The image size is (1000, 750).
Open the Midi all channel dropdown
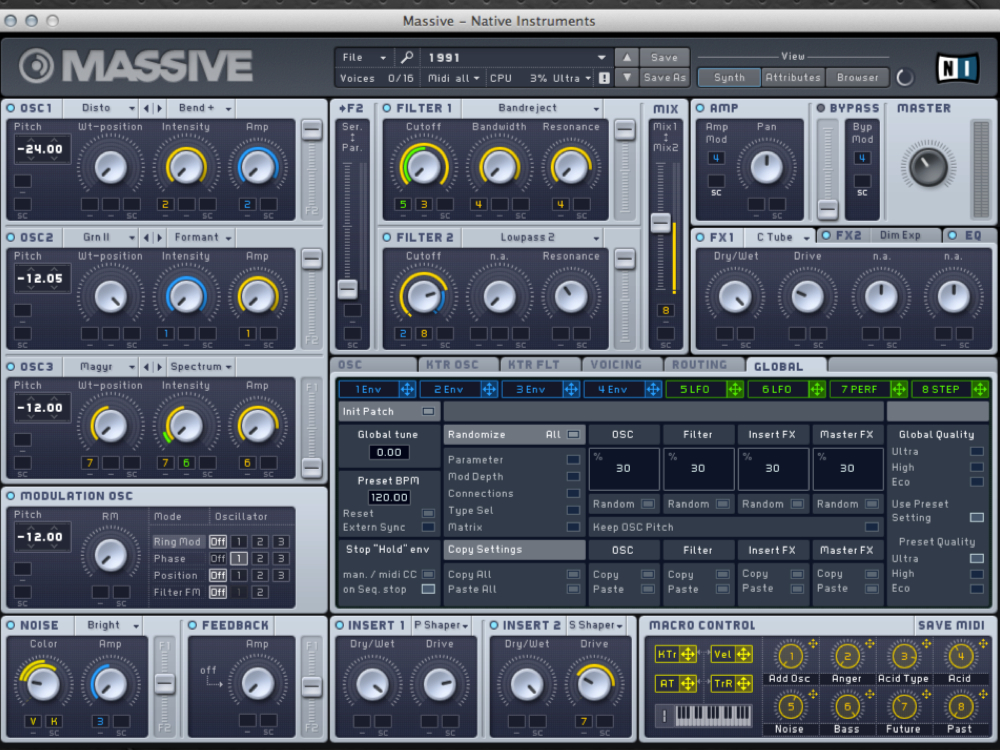pos(454,78)
